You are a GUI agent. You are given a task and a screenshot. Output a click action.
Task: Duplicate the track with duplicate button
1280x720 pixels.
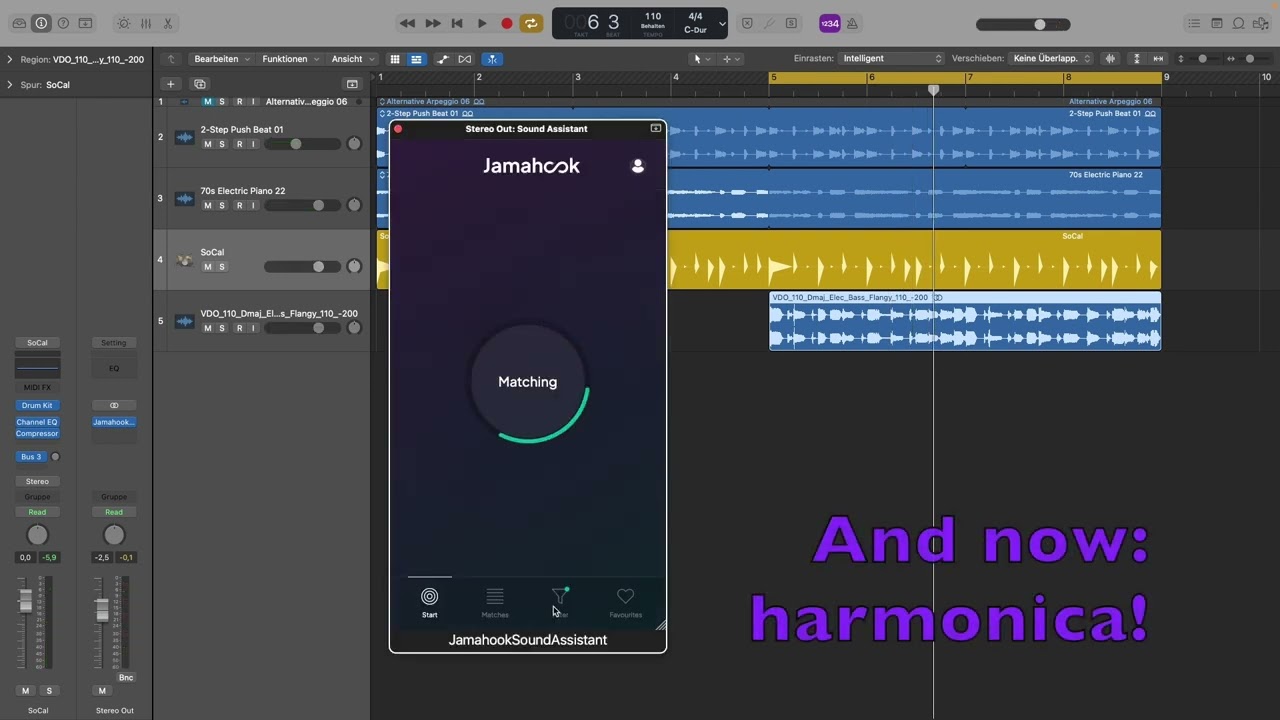coord(200,84)
